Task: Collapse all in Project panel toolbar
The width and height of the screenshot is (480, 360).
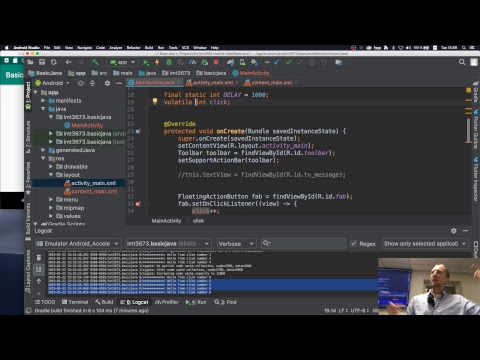Action: pos(93,83)
